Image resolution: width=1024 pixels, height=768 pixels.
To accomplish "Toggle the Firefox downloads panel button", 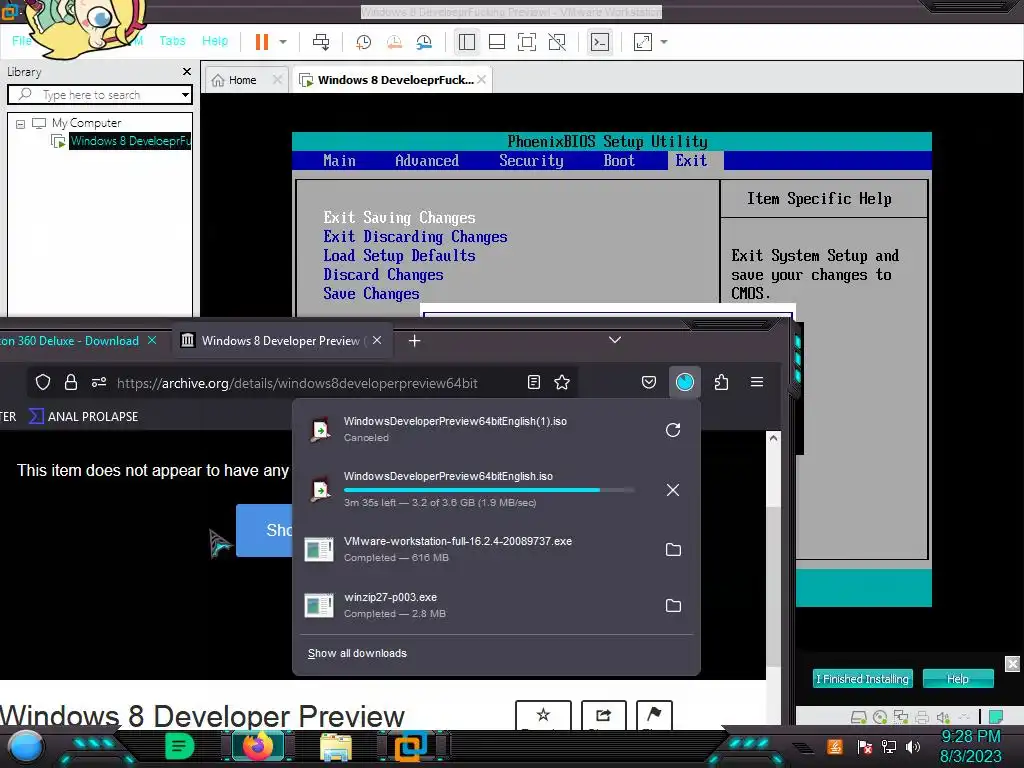I will [x=684, y=382].
